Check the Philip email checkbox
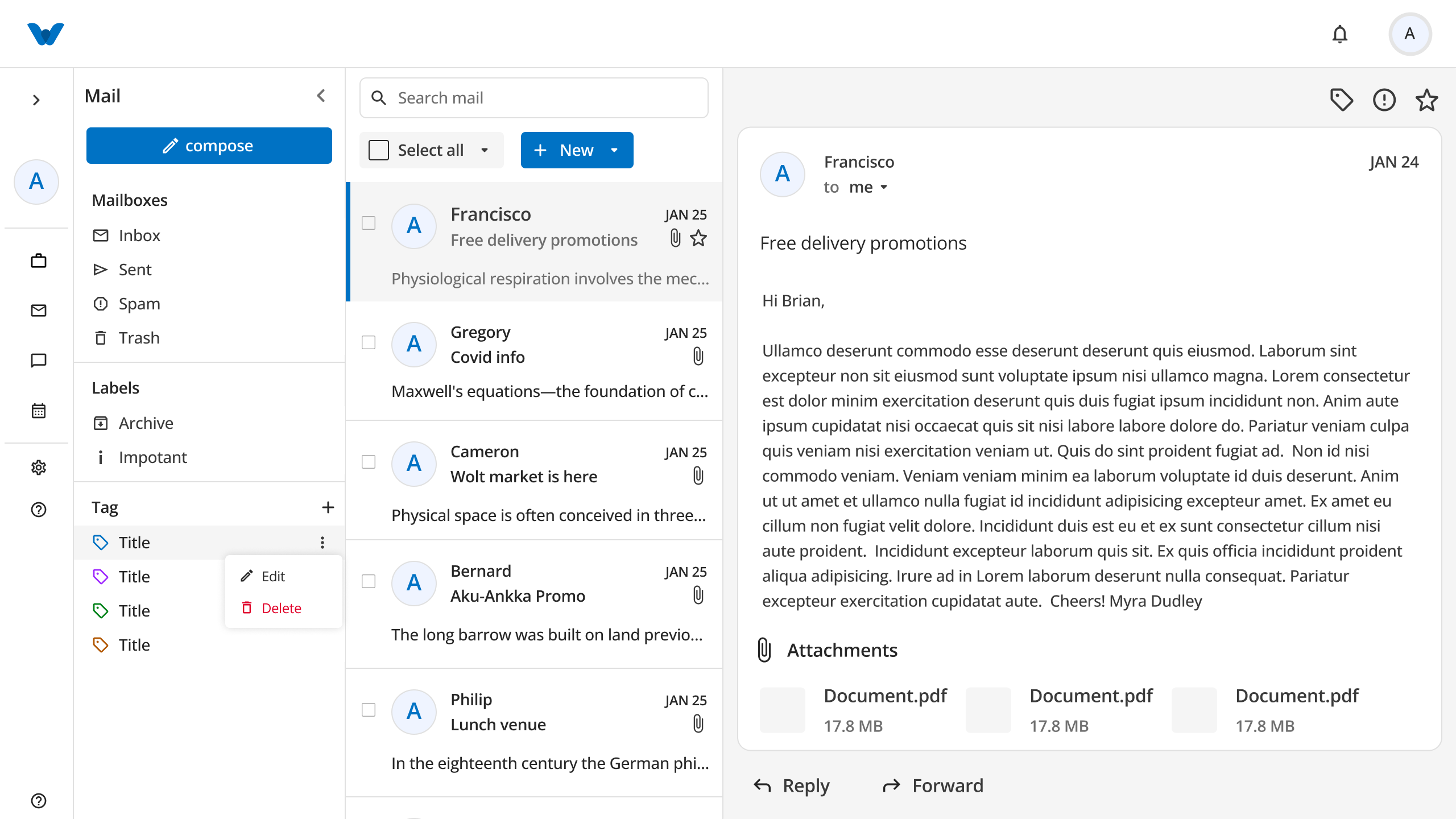Screen dimensions: 1456x819 (369, 710)
